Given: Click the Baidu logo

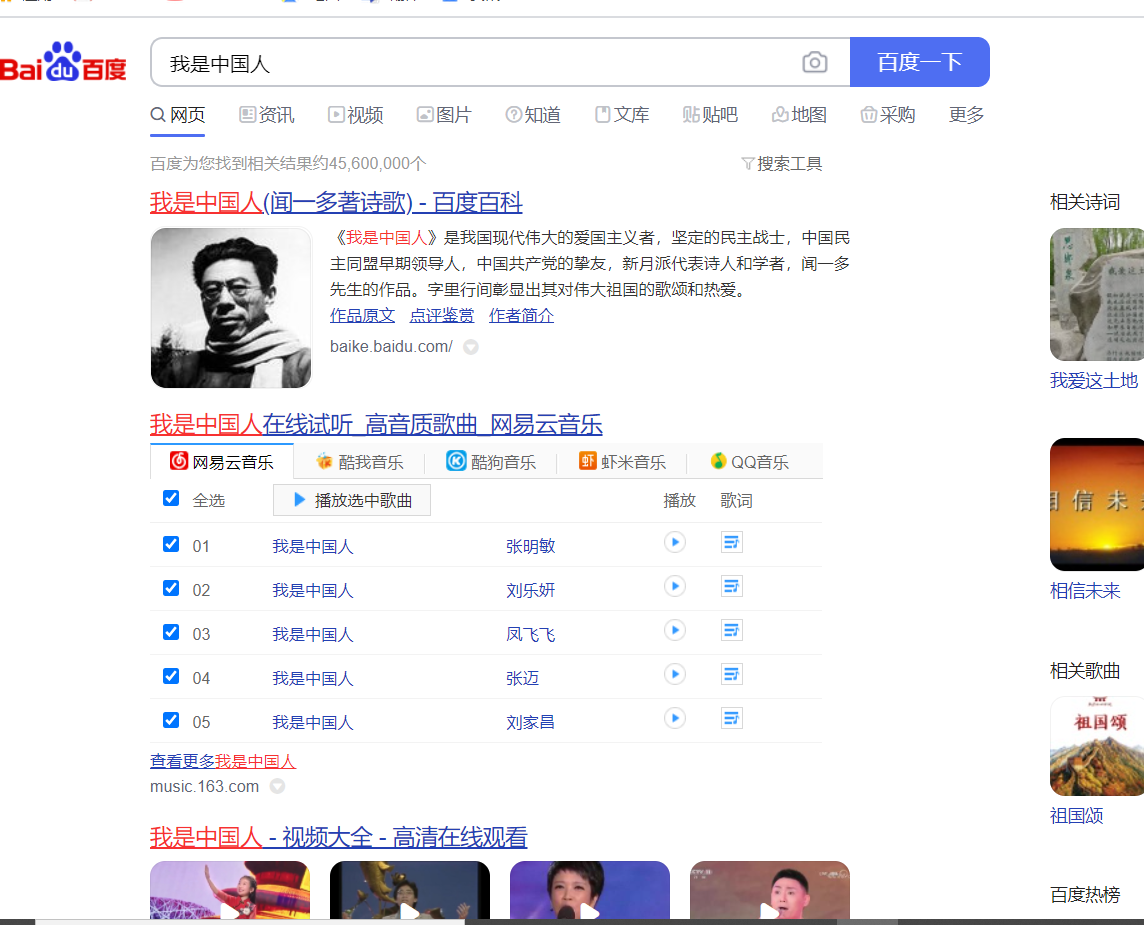Looking at the screenshot, I should click(63, 63).
